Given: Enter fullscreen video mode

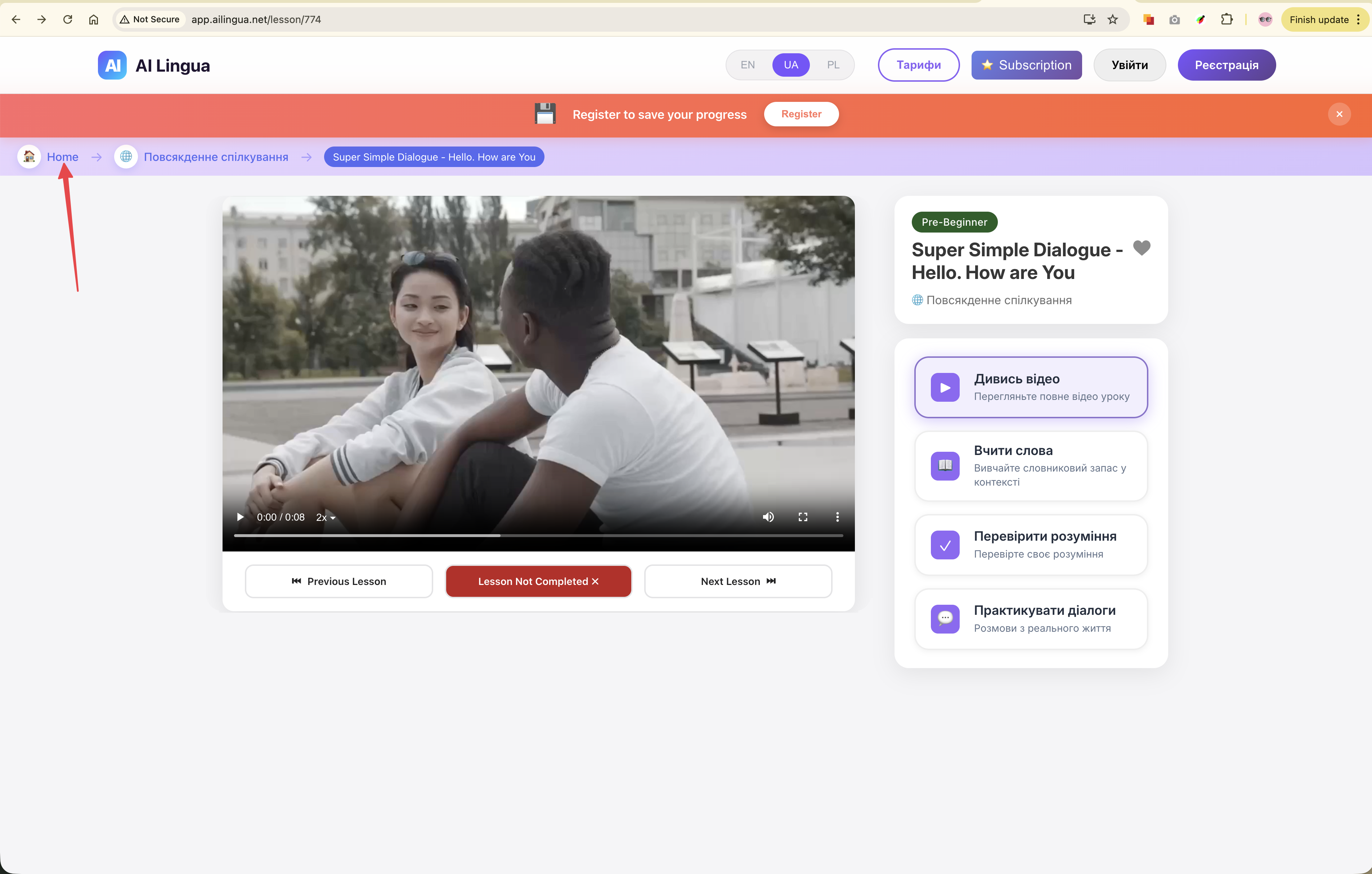Looking at the screenshot, I should [803, 517].
